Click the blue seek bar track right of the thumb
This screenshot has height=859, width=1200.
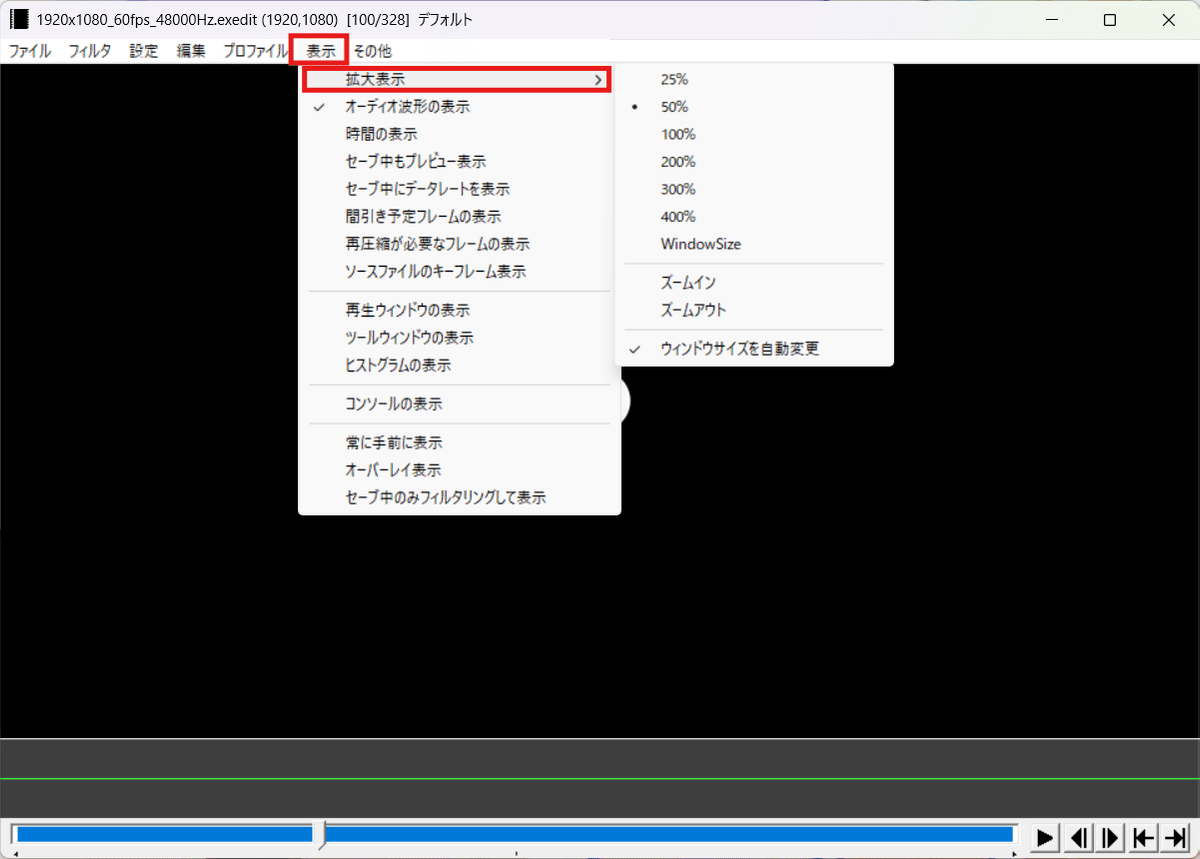670,834
